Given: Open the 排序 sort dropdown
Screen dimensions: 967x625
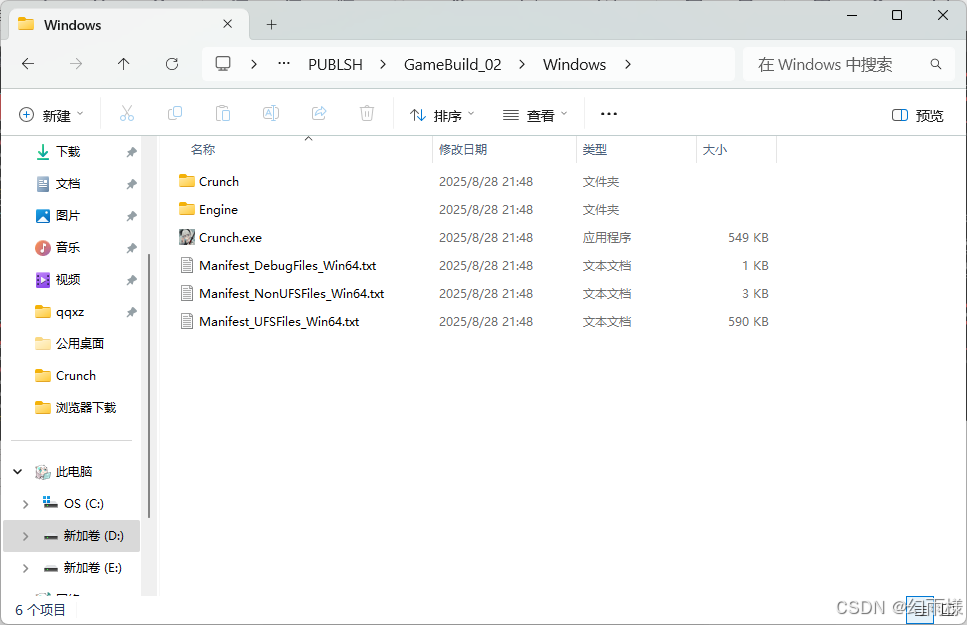Looking at the screenshot, I should click(442, 115).
